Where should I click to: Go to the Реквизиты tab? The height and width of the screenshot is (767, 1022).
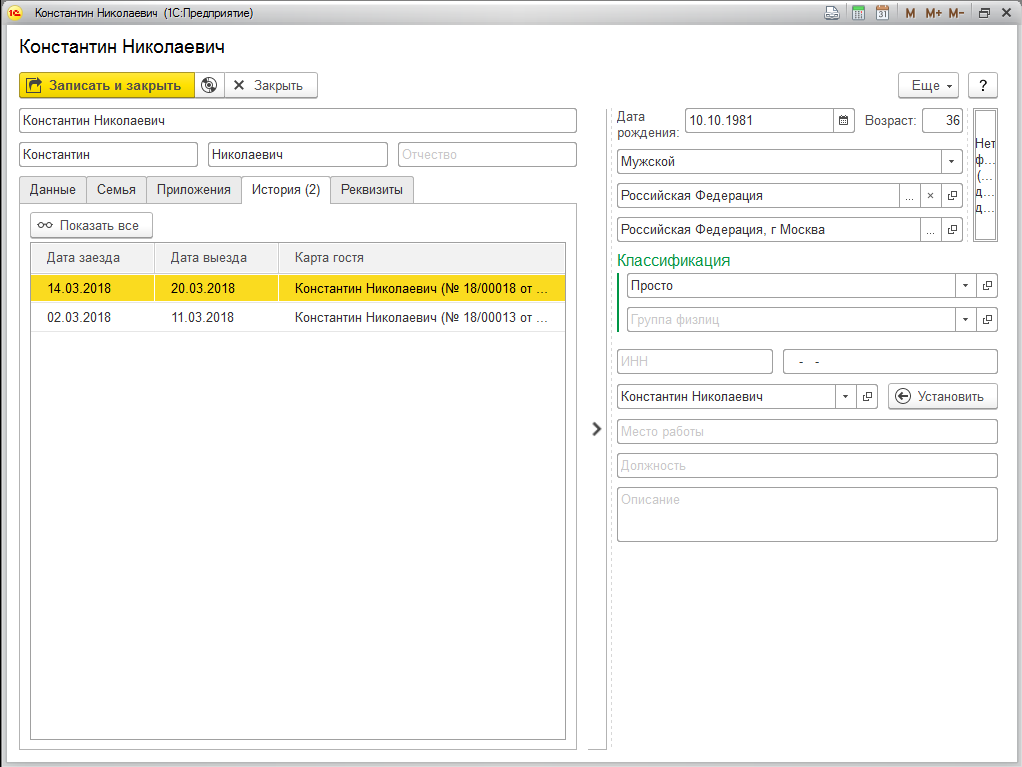point(372,190)
